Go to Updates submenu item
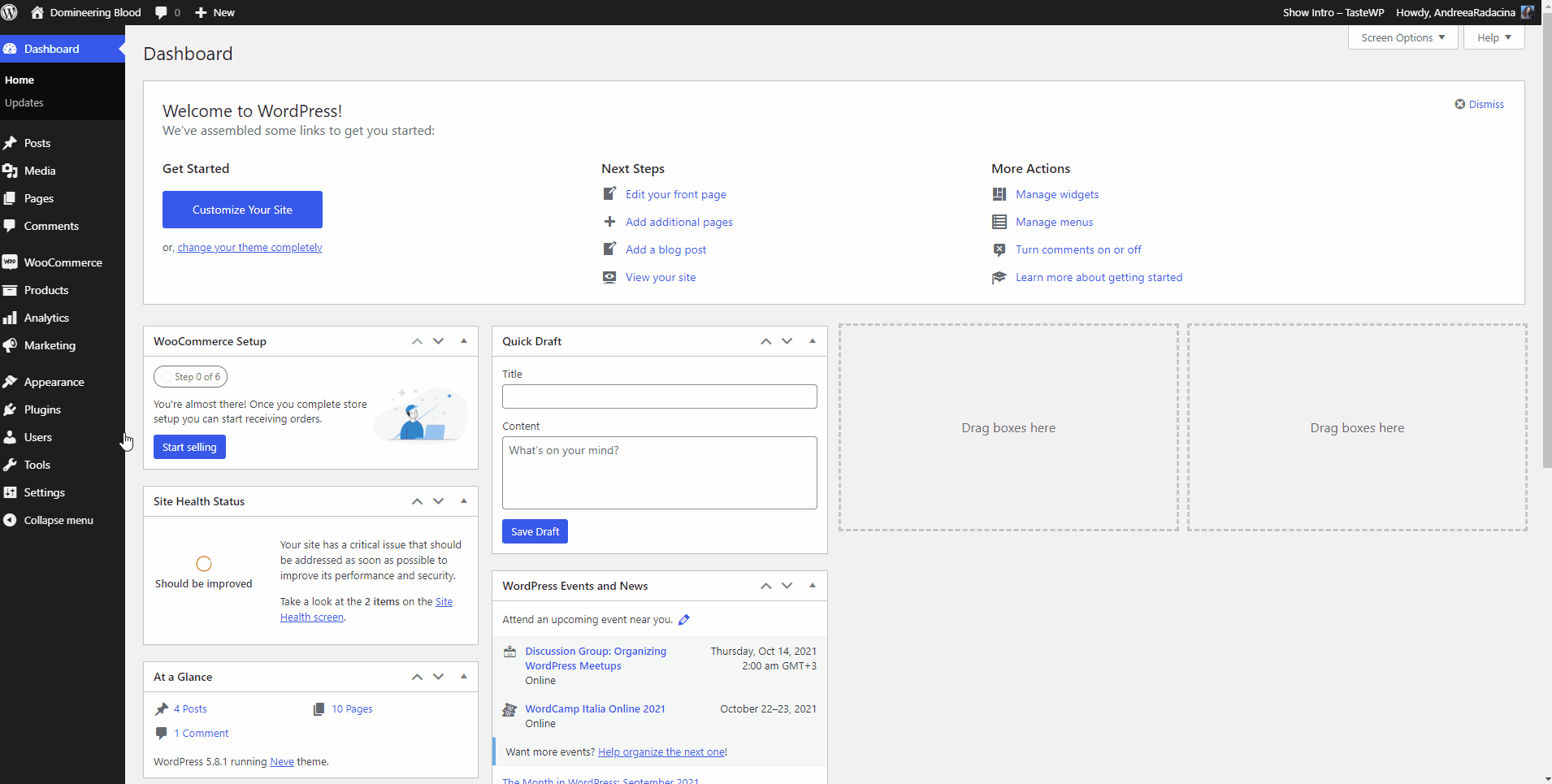Viewport: 1552px width, 784px height. 24,103
